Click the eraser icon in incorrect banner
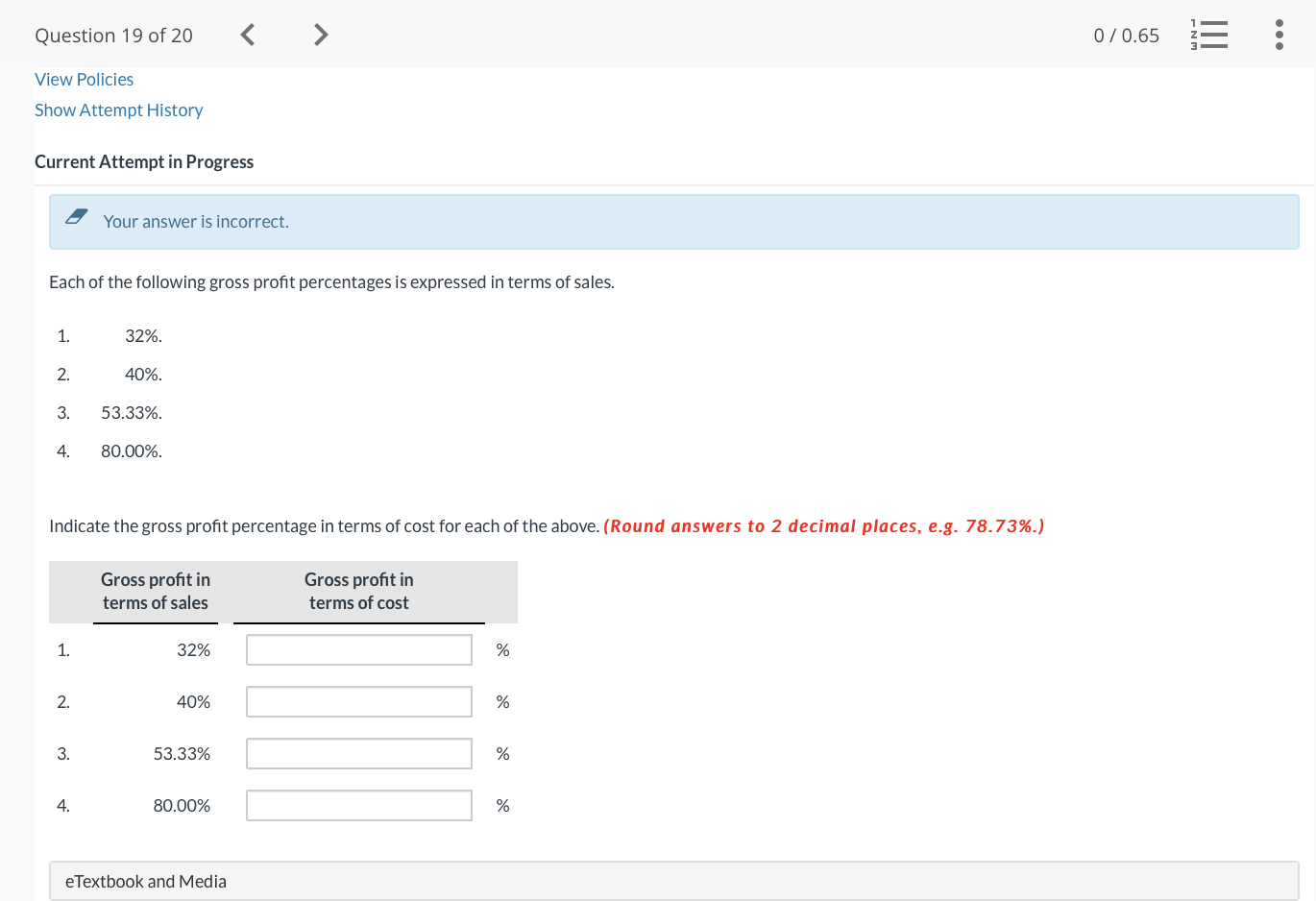The width and height of the screenshot is (1316, 901). [x=77, y=216]
